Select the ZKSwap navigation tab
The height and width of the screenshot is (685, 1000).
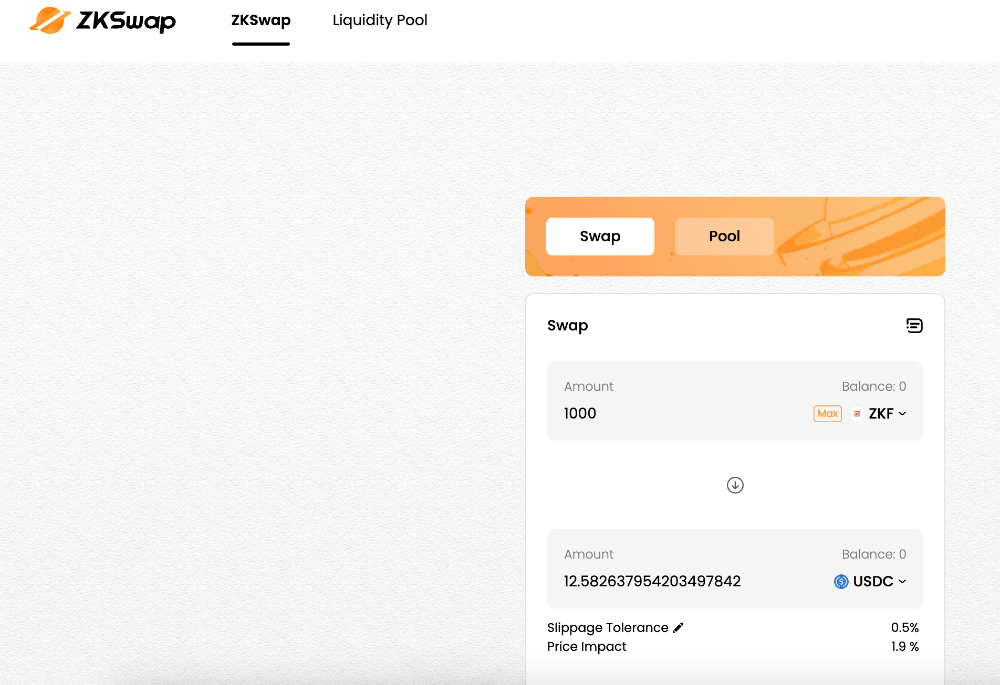click(x=261, y=20)
